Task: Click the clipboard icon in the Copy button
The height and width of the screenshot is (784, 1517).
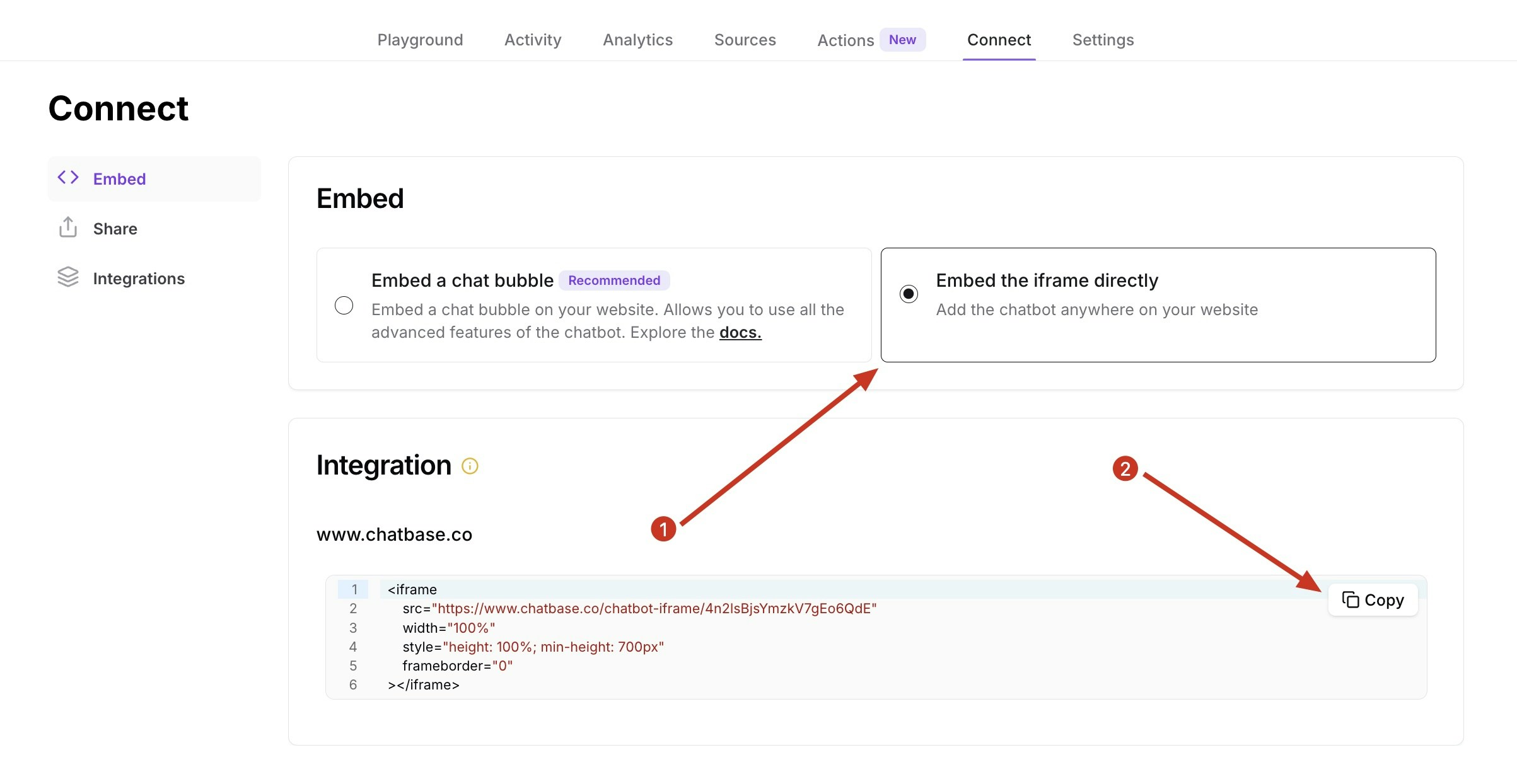Action: pyautogui.click(x=1350, y=599)
